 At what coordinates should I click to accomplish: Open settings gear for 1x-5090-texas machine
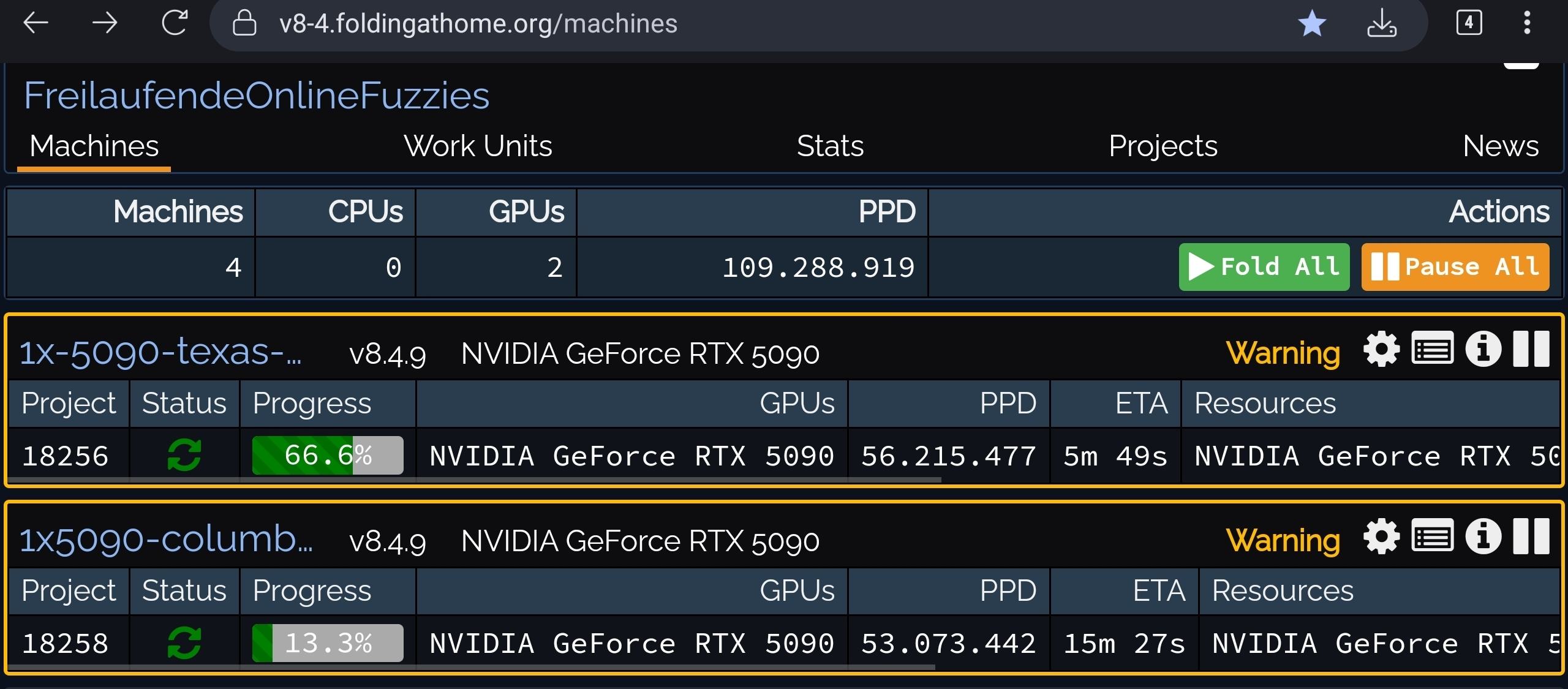(x=1381, y=350)
